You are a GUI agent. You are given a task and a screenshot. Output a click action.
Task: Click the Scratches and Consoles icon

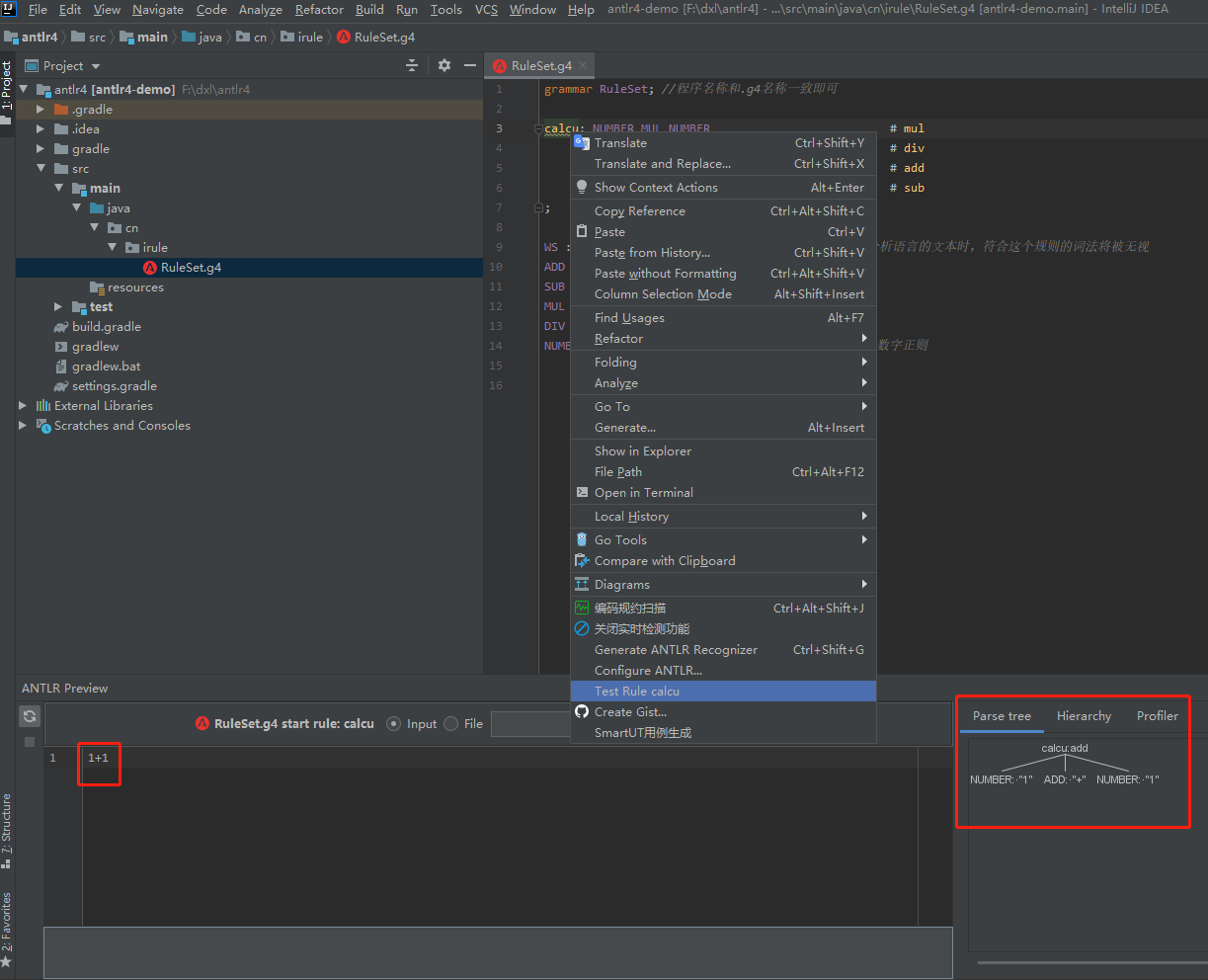[43, 426]
